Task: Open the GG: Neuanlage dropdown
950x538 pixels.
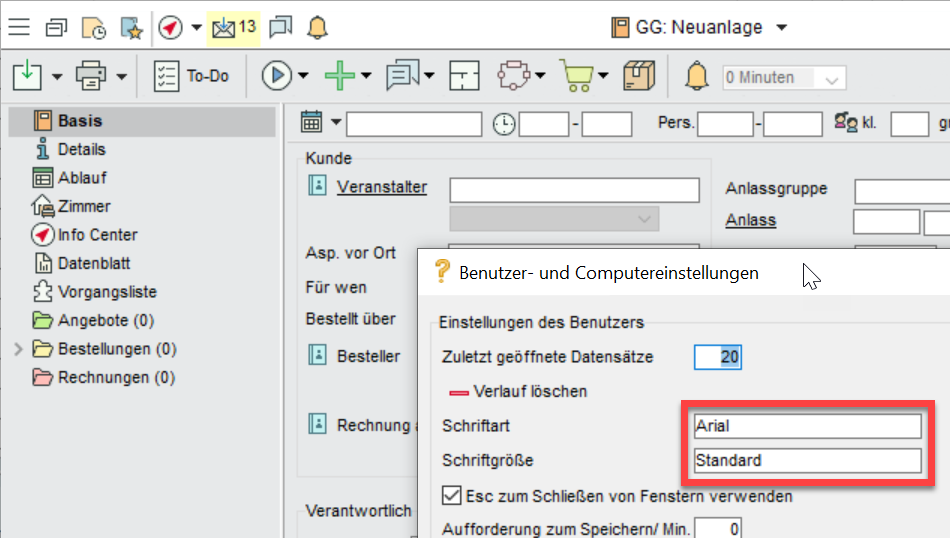Action: pos(782,27)
